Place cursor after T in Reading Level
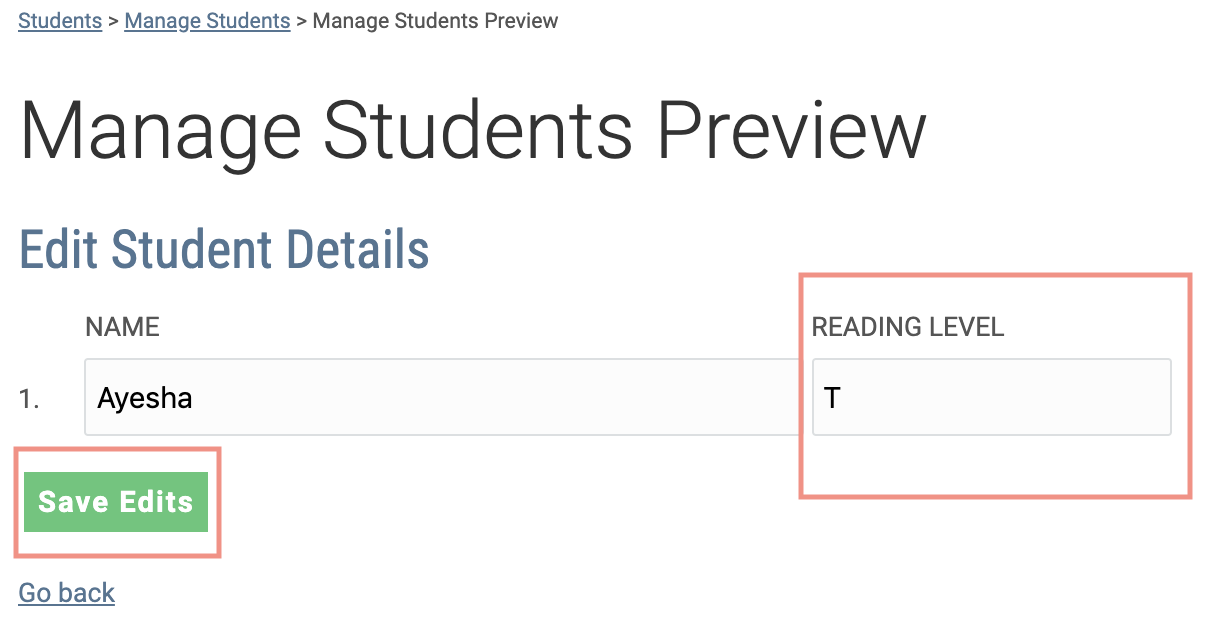The image size is (1226, 642). click(x=843, y=398)
